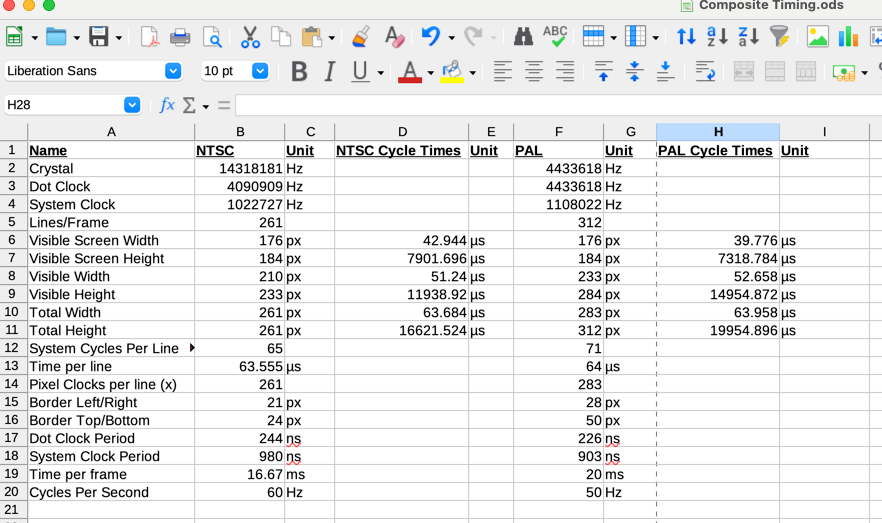Run the spelling check tool
This screenshot has width=882, height=523.
coord(555,37)
